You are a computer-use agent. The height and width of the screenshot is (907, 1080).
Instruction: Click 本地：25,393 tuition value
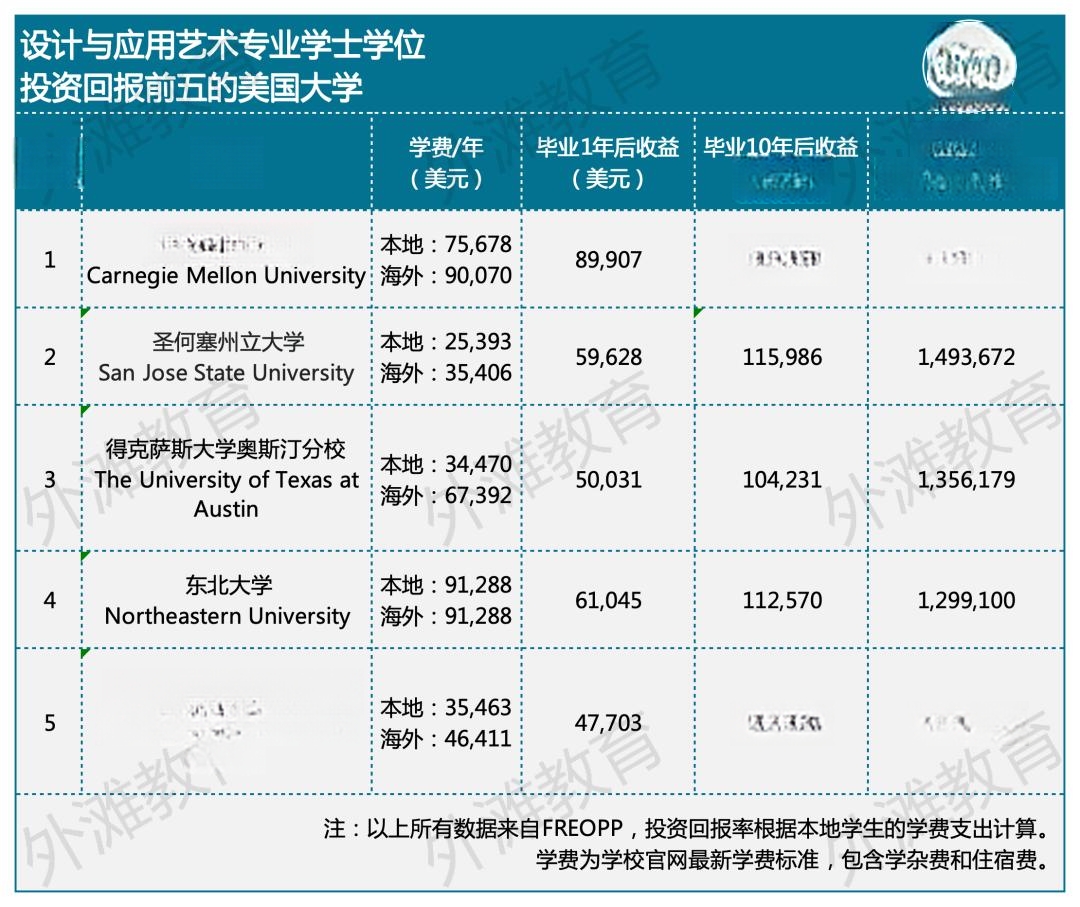tap(446, 342)
